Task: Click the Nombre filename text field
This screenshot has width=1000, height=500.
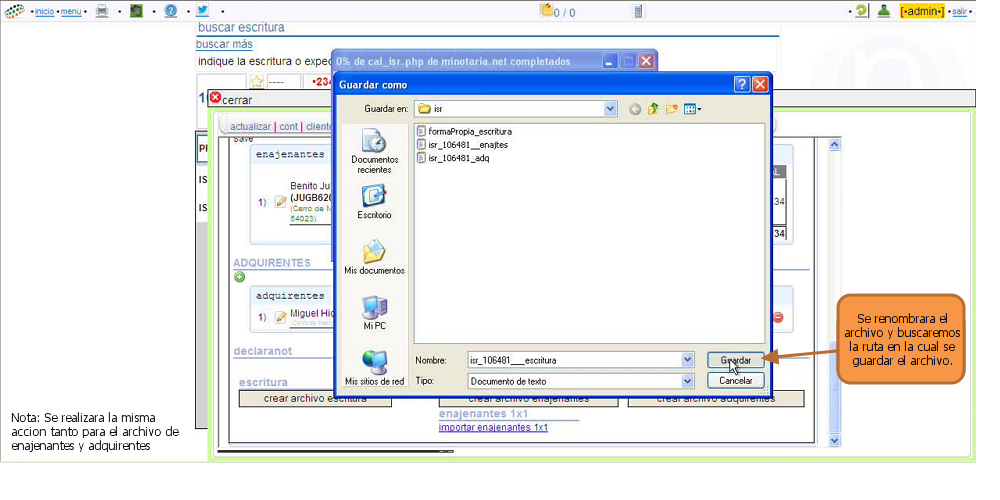Action: click(573, 360)
